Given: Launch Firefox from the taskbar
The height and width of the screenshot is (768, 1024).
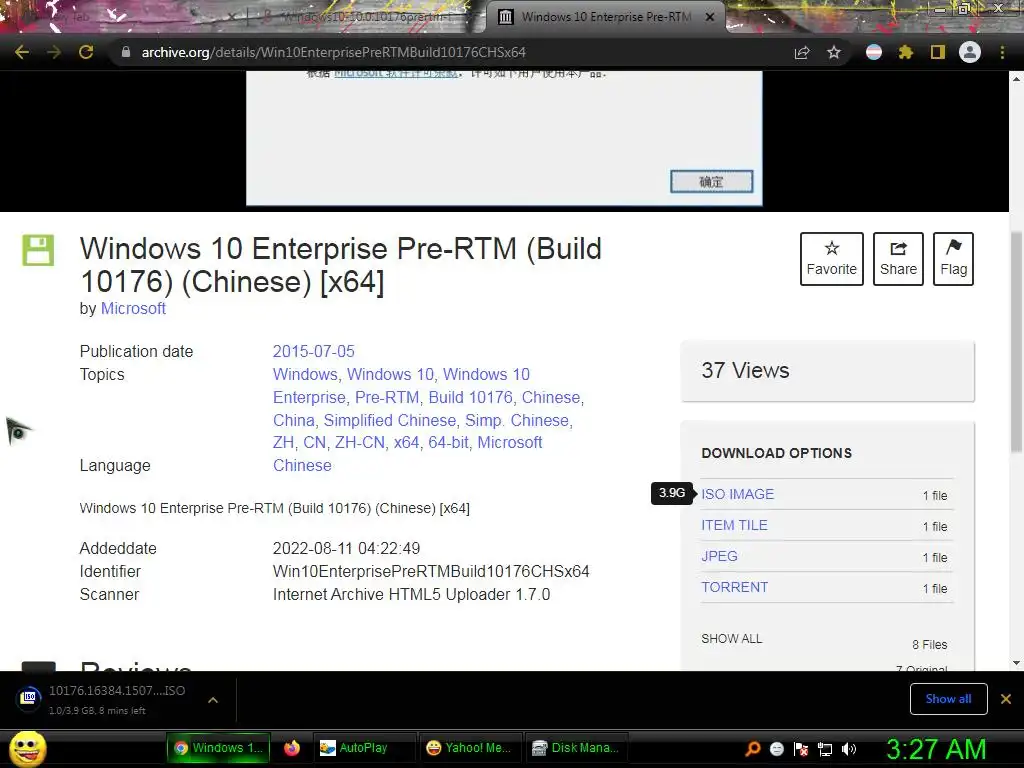Looking at the screenshot, I should coord(292,748).
